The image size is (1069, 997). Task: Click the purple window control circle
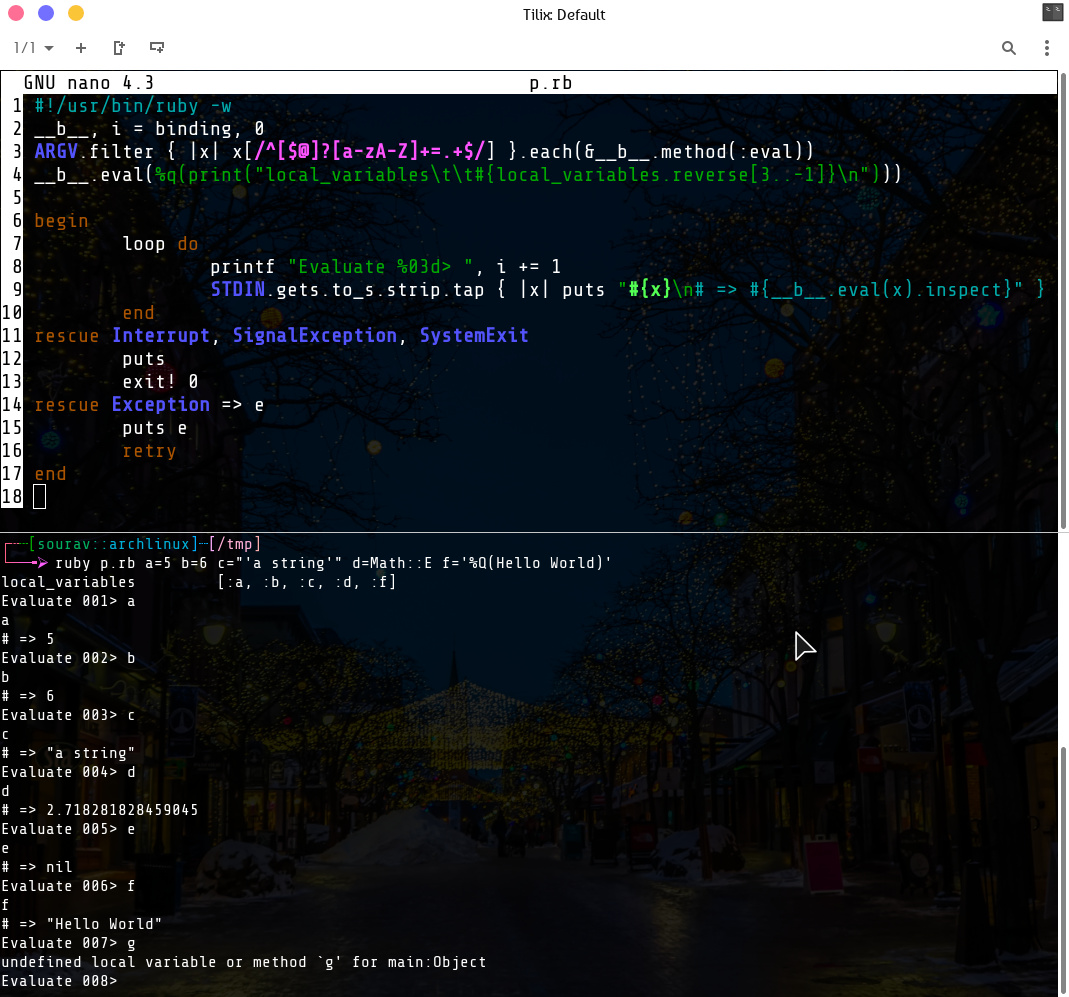tap(46, 14)
